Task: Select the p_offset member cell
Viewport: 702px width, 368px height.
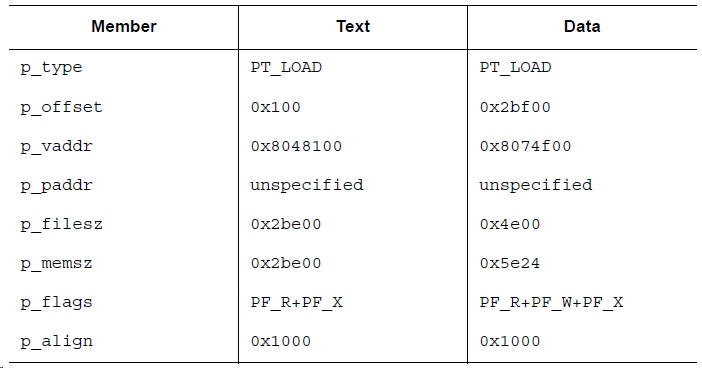Action: 61,107
